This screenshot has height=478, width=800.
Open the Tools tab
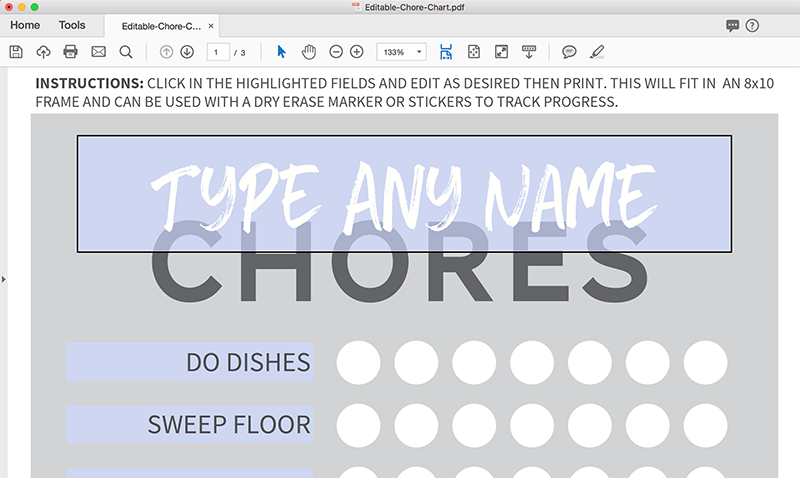point(72,25)
